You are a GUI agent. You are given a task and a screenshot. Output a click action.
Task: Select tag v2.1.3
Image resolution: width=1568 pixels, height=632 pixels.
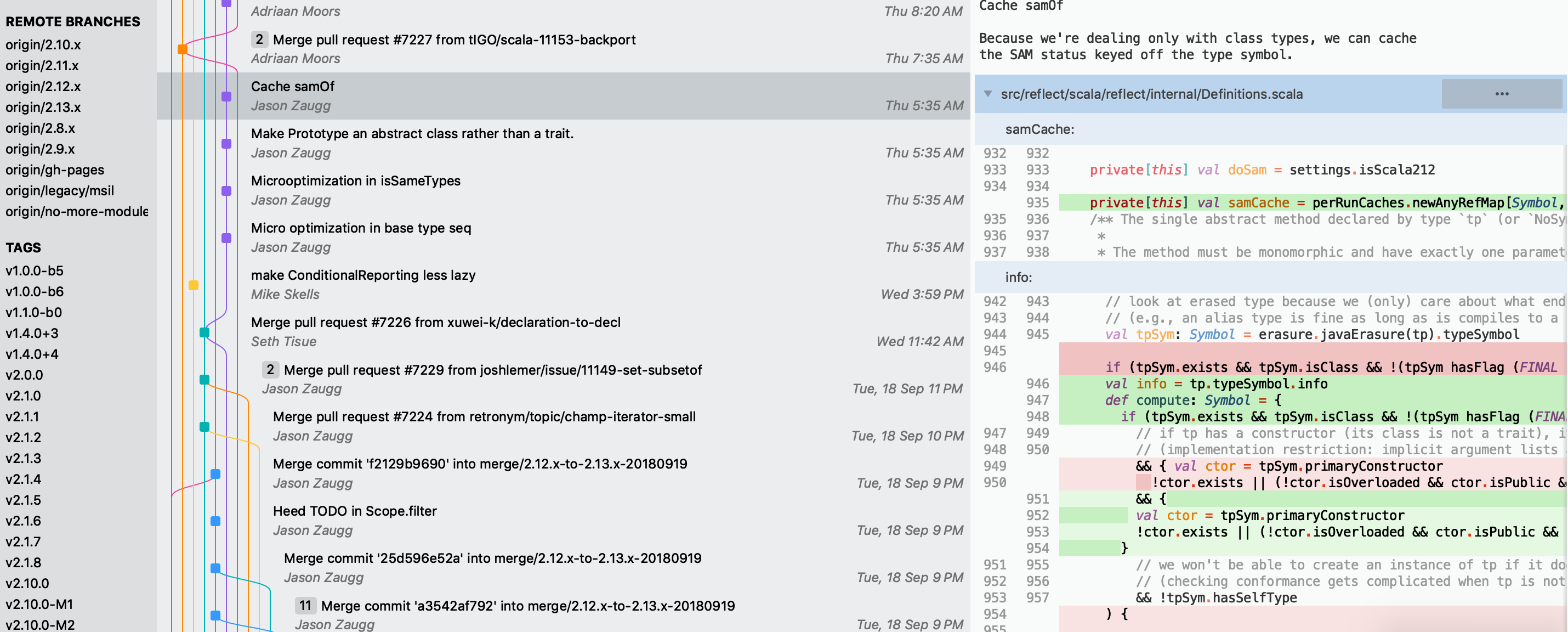click(x=23, y=458)
